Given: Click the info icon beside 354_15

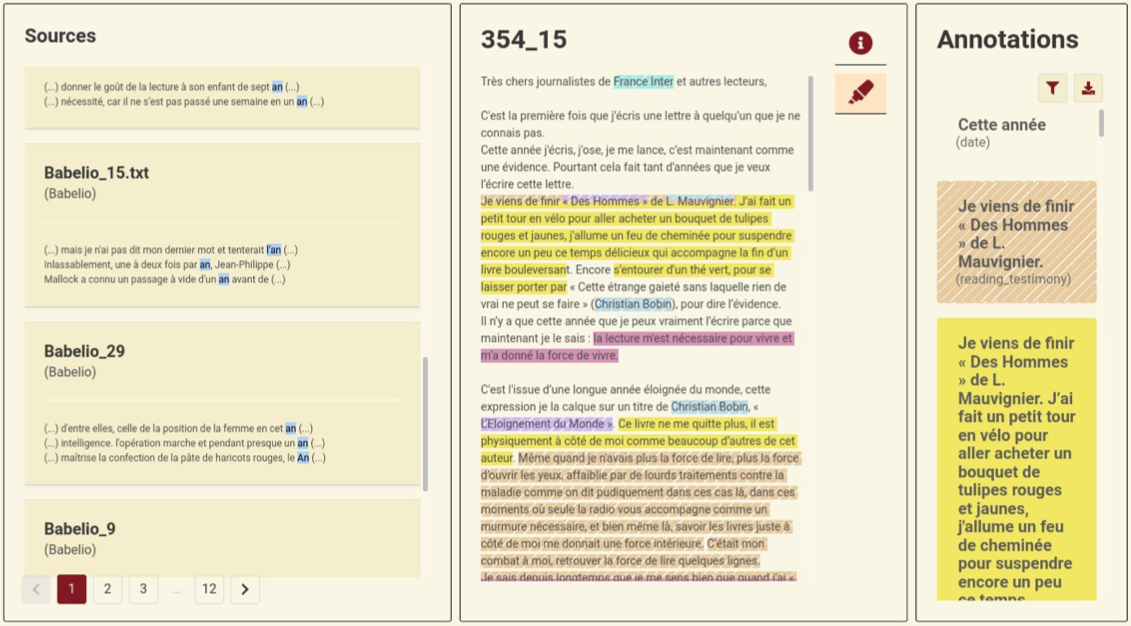Looking at the screenshot, I should point(860,43).
